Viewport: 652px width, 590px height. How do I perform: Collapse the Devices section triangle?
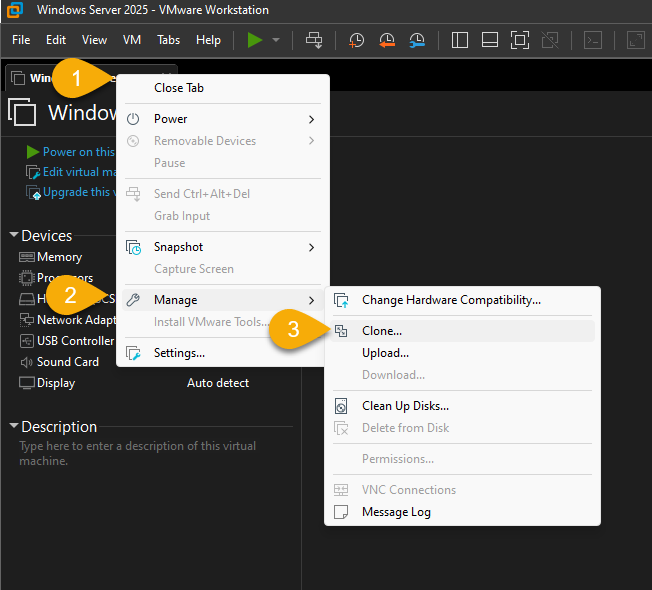click(14, 235)
